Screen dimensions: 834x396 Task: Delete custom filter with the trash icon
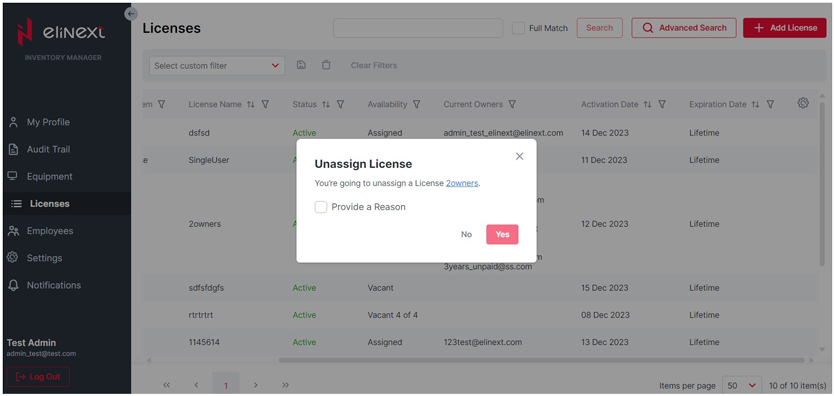click(x=326, y=65)
